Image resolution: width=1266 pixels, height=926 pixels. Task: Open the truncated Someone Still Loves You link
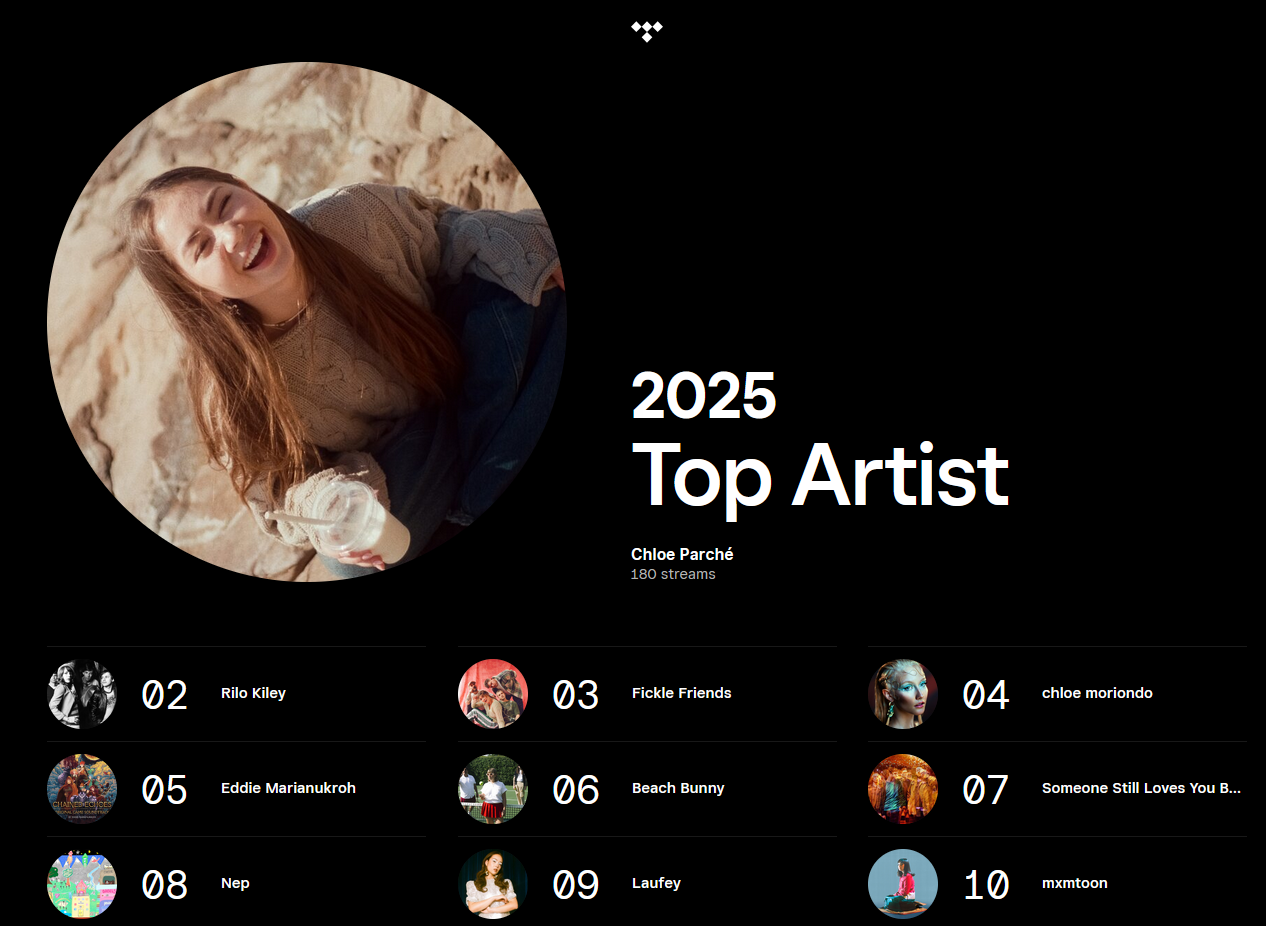(1141, 788)
